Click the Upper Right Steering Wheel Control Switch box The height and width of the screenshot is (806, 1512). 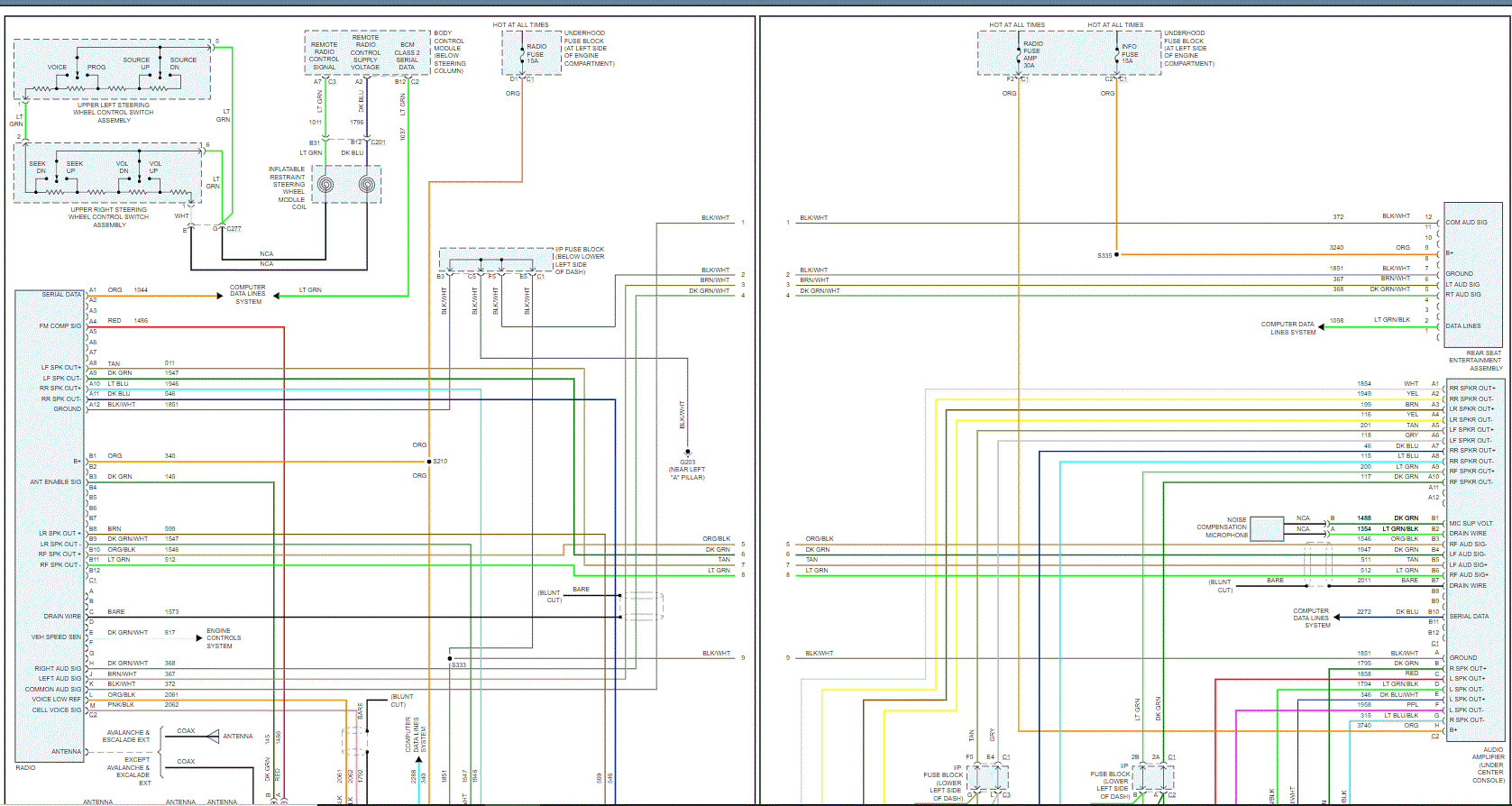coord(108,176)
